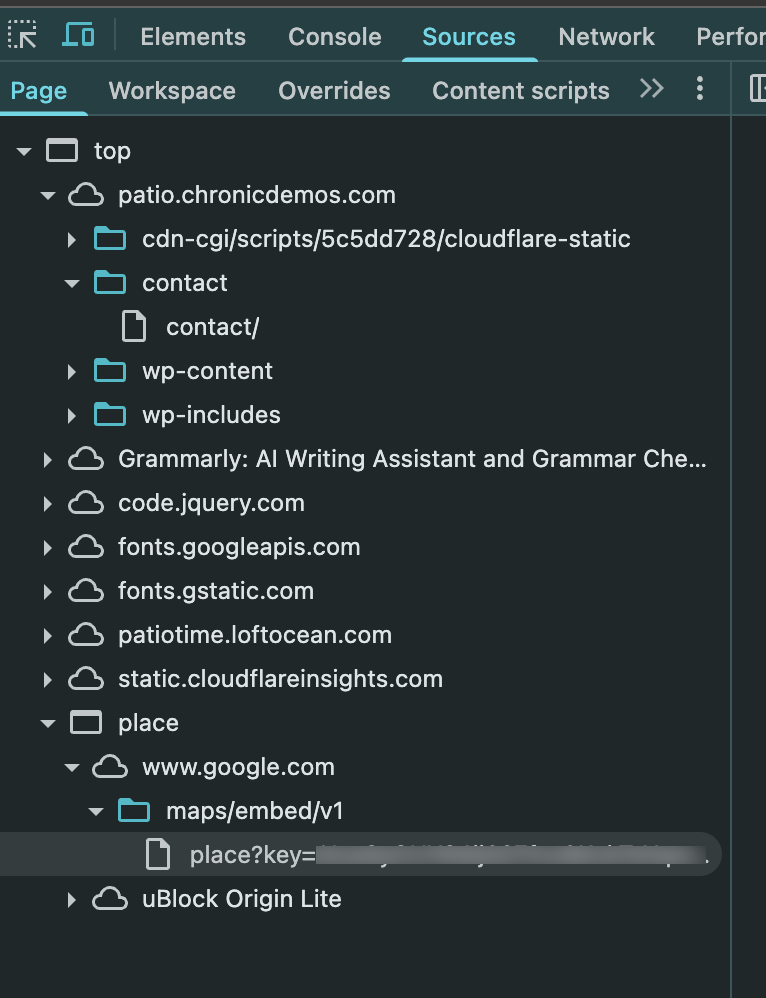Click the wp-content folder icon
The image size is (766, 998).
click(110, 371)
